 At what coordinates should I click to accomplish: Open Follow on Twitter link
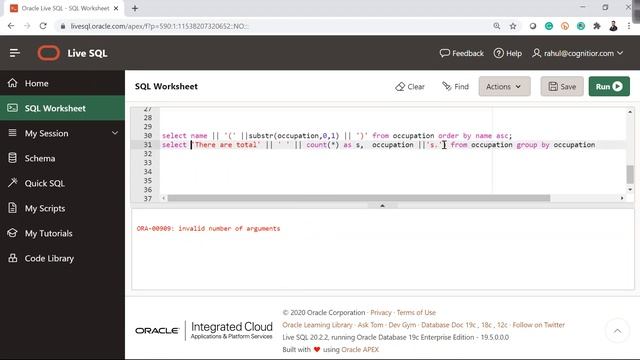tap(538, 325)
